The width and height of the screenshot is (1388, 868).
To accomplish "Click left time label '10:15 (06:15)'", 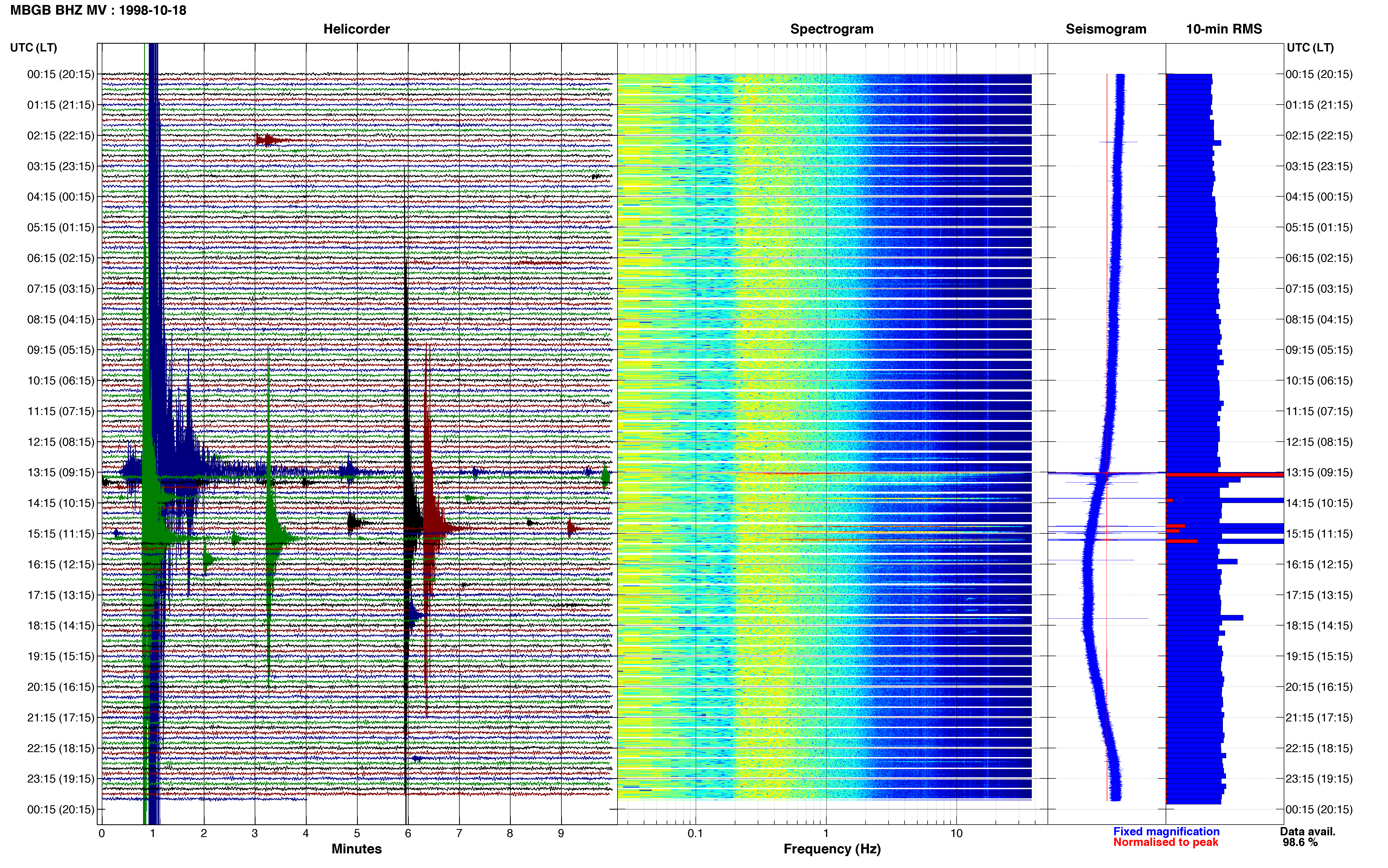I will tap(61, 380).
